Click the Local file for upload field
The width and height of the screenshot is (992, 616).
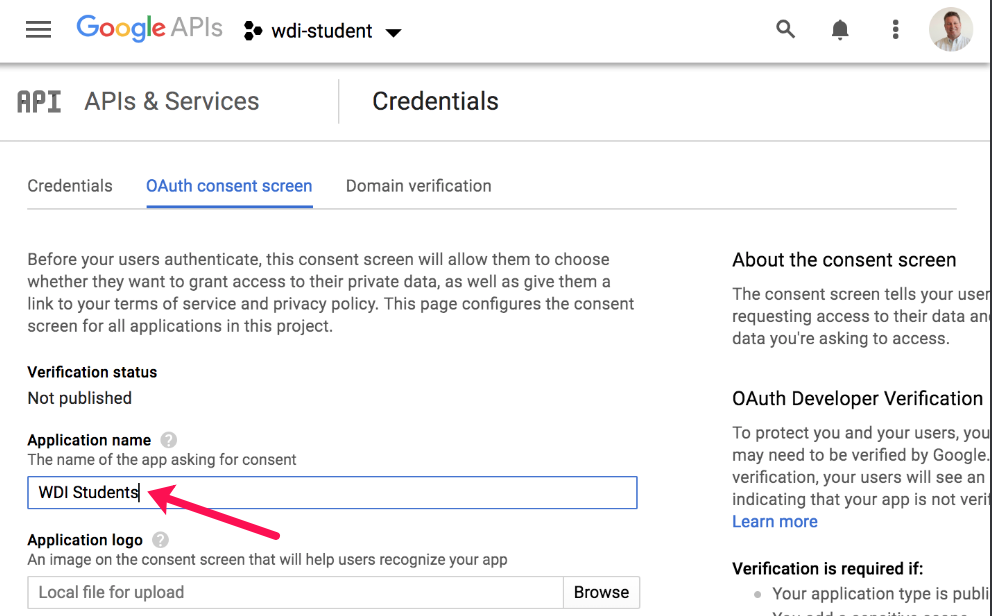click(295, 592)
